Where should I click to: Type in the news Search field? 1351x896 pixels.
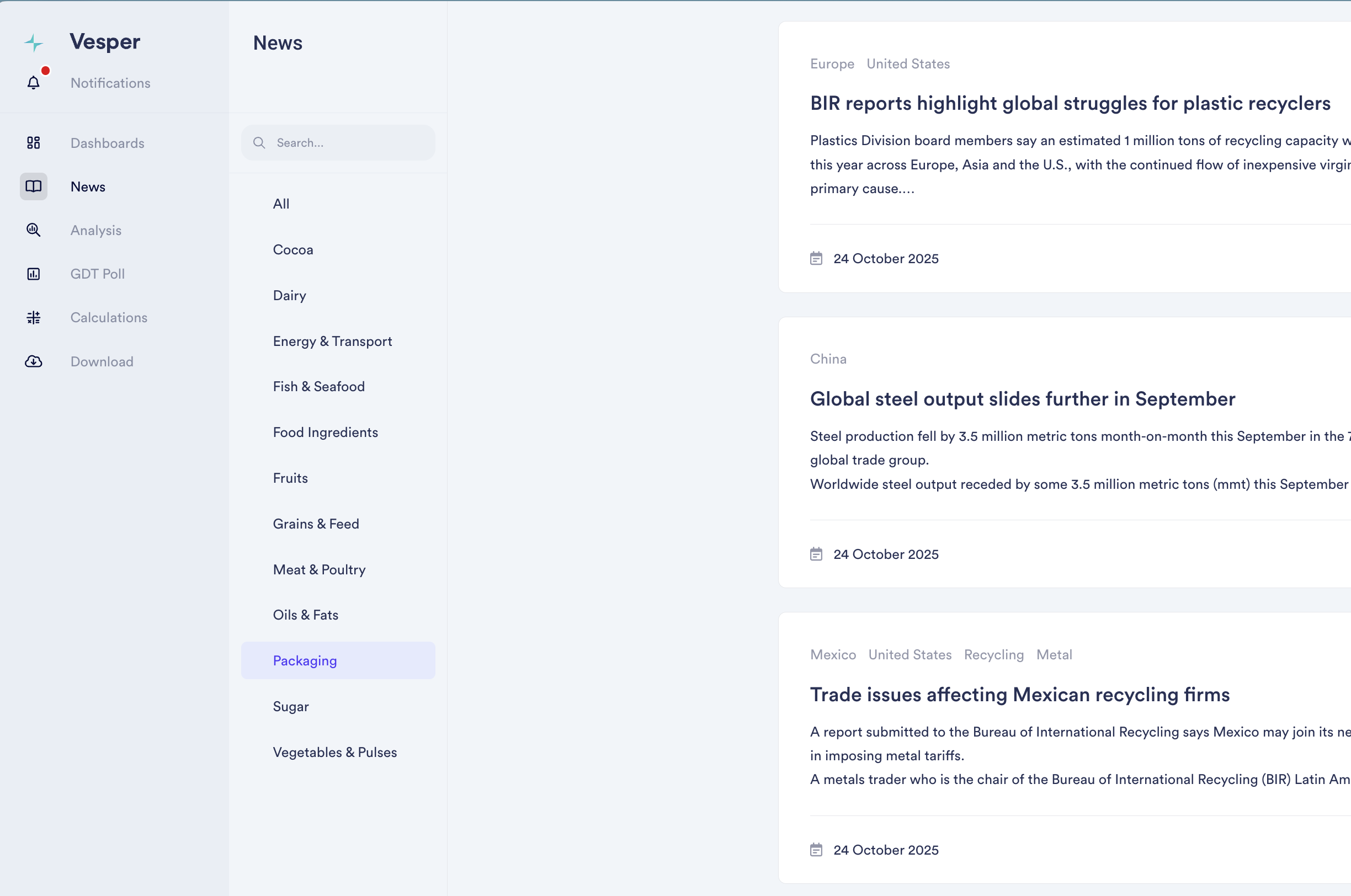349,143
